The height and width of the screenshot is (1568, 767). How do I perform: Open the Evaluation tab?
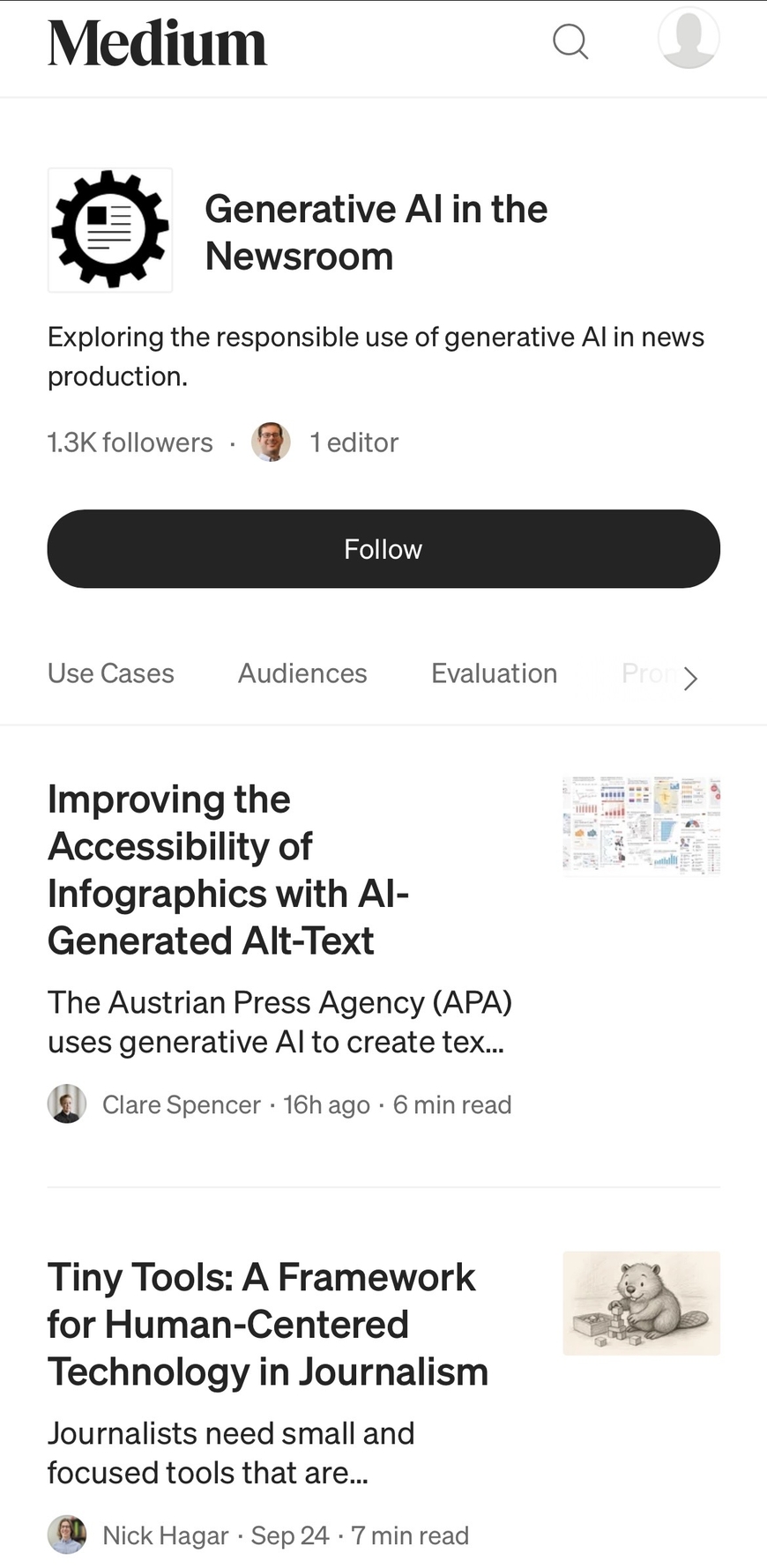494,673
